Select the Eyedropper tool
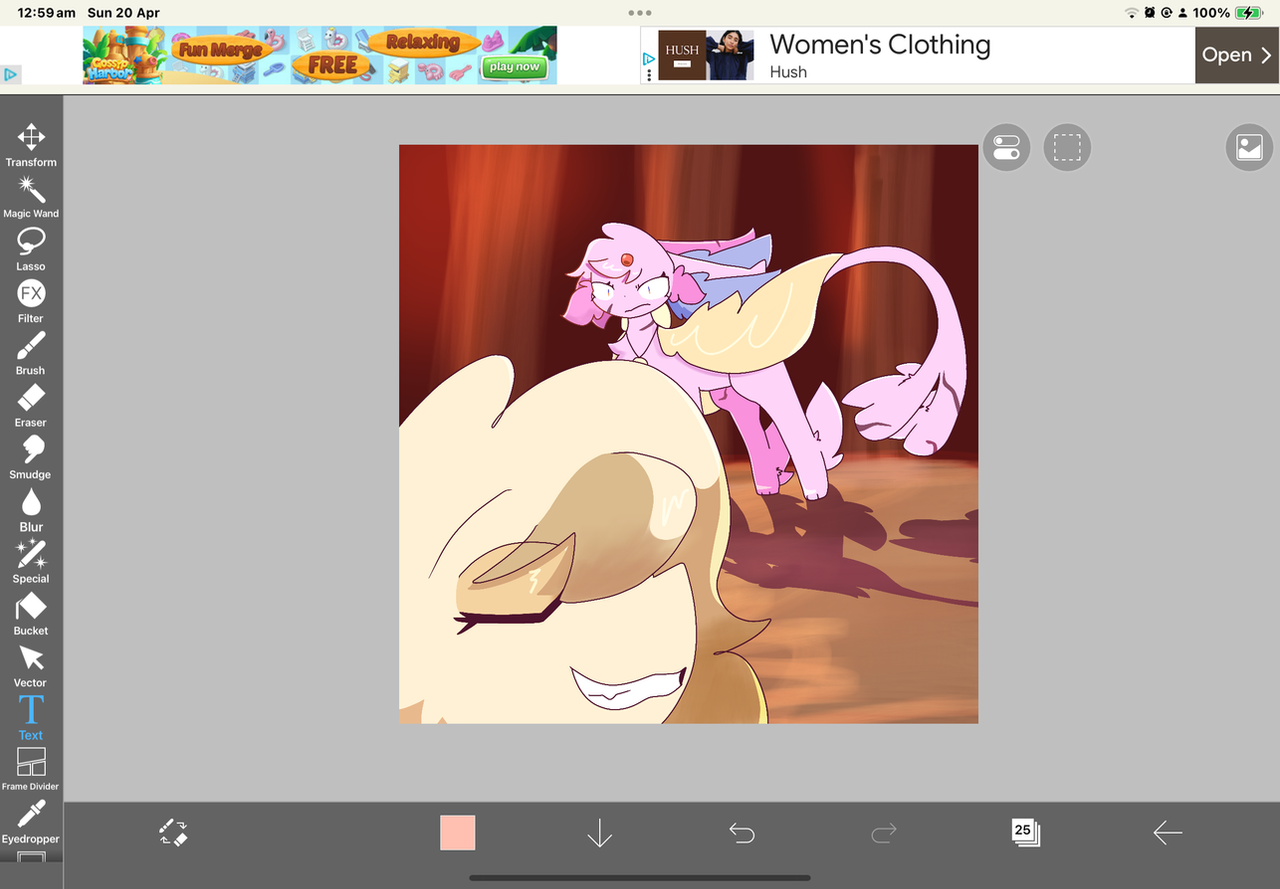The image size is (1280, 889). click(x=31, y=821)
